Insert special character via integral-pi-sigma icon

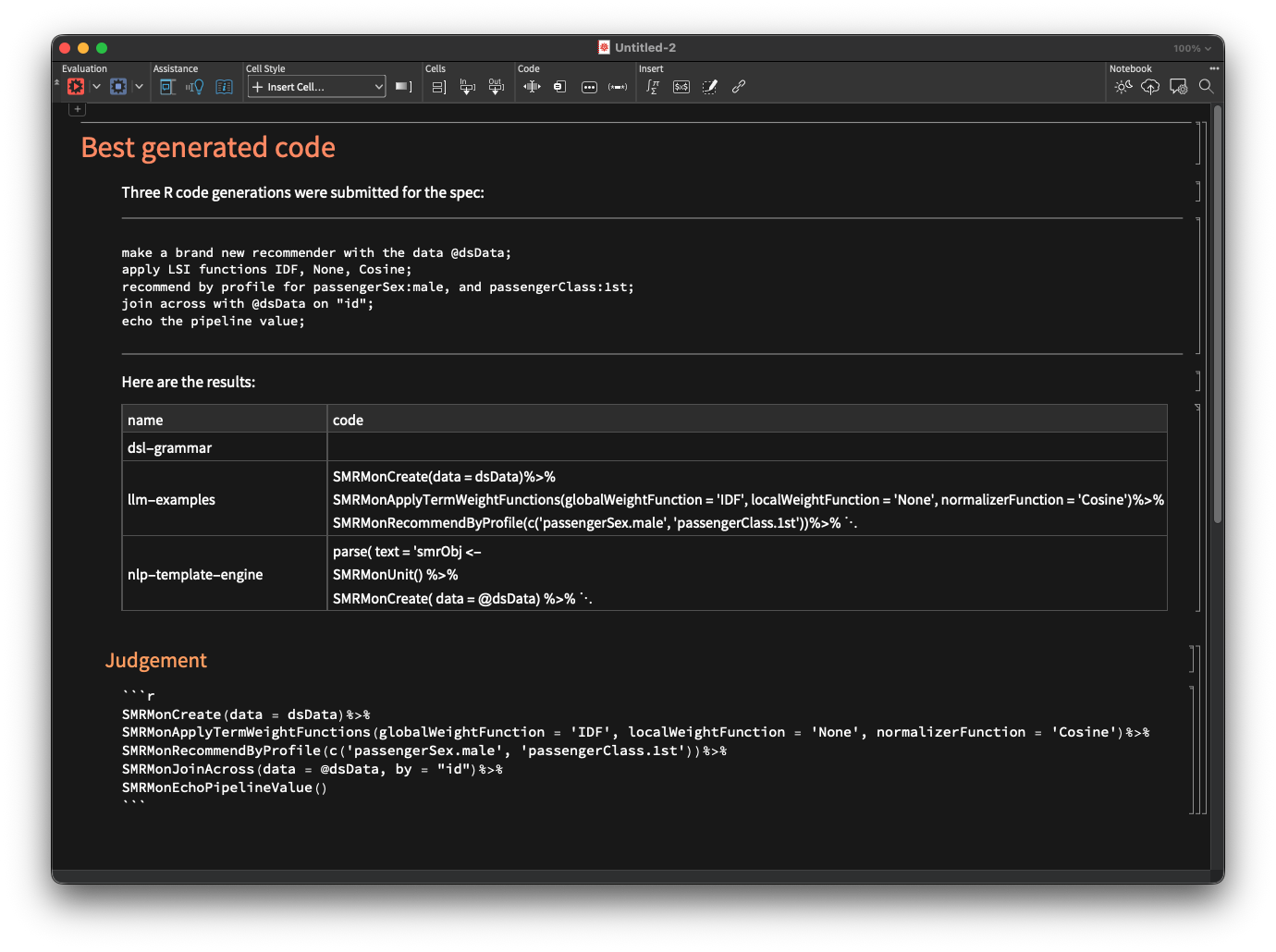[x=653, y=87]
